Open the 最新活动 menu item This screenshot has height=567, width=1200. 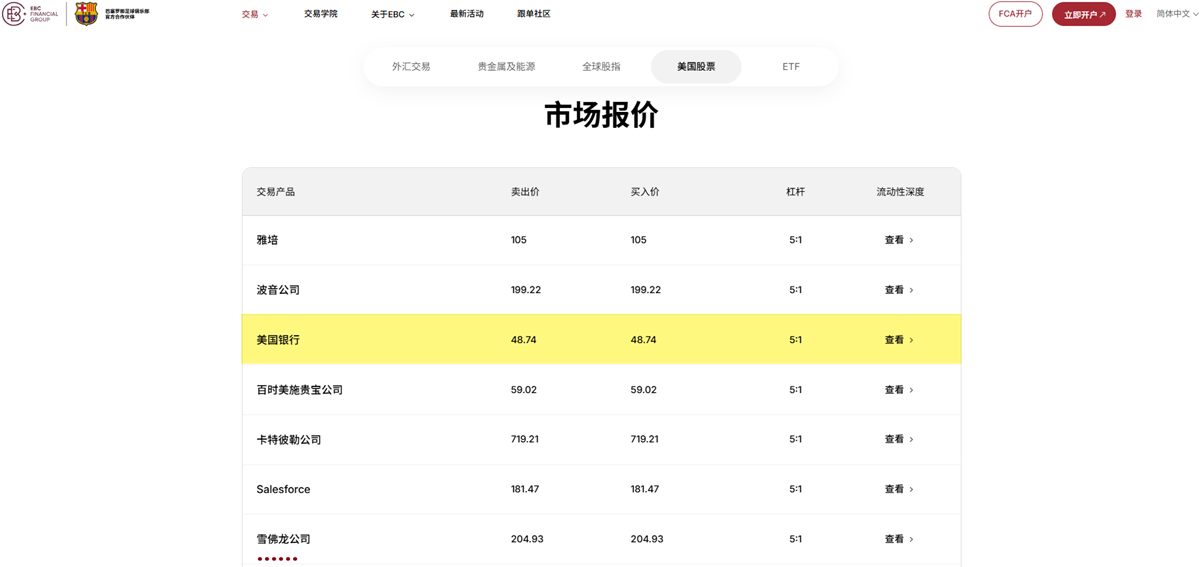[467, 14]
